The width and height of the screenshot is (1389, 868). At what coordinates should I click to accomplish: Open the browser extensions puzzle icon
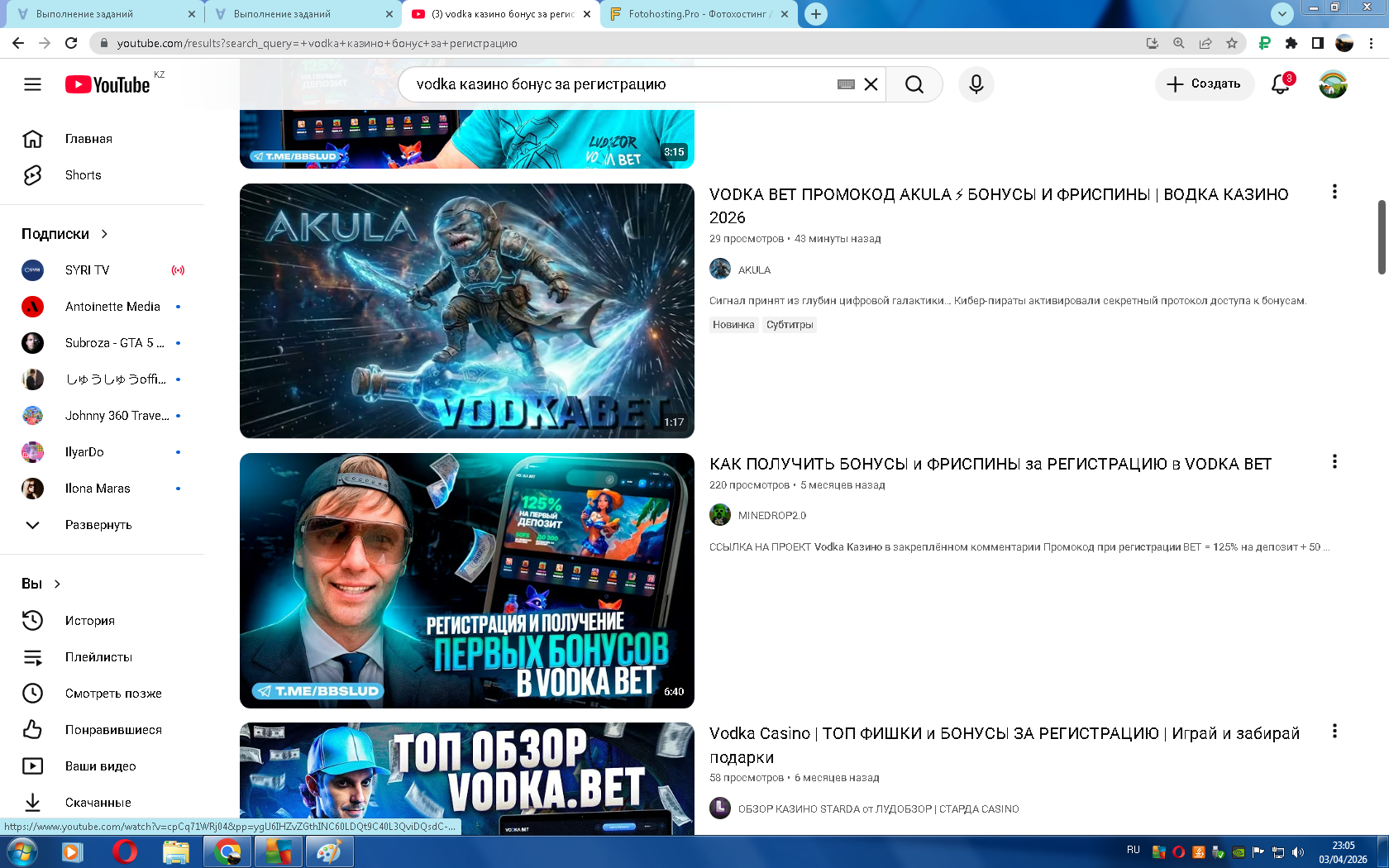1291,43
